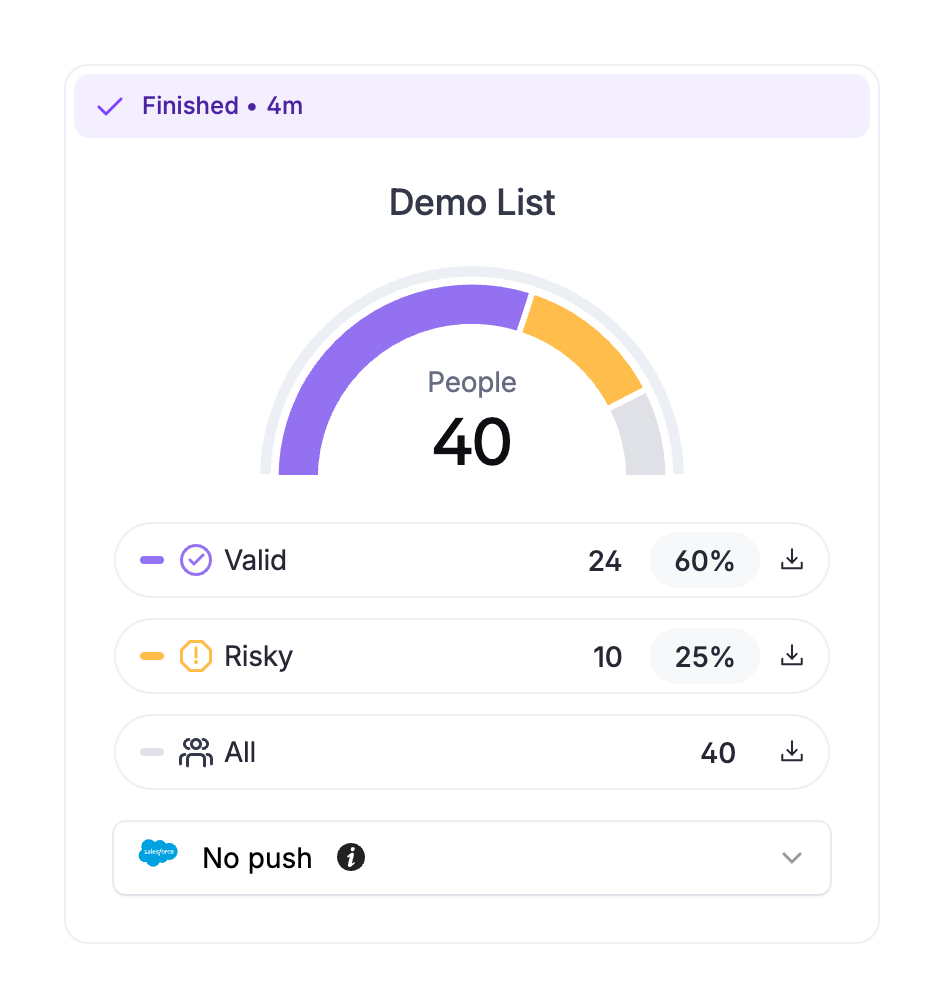Open the Valid results row

400,560
